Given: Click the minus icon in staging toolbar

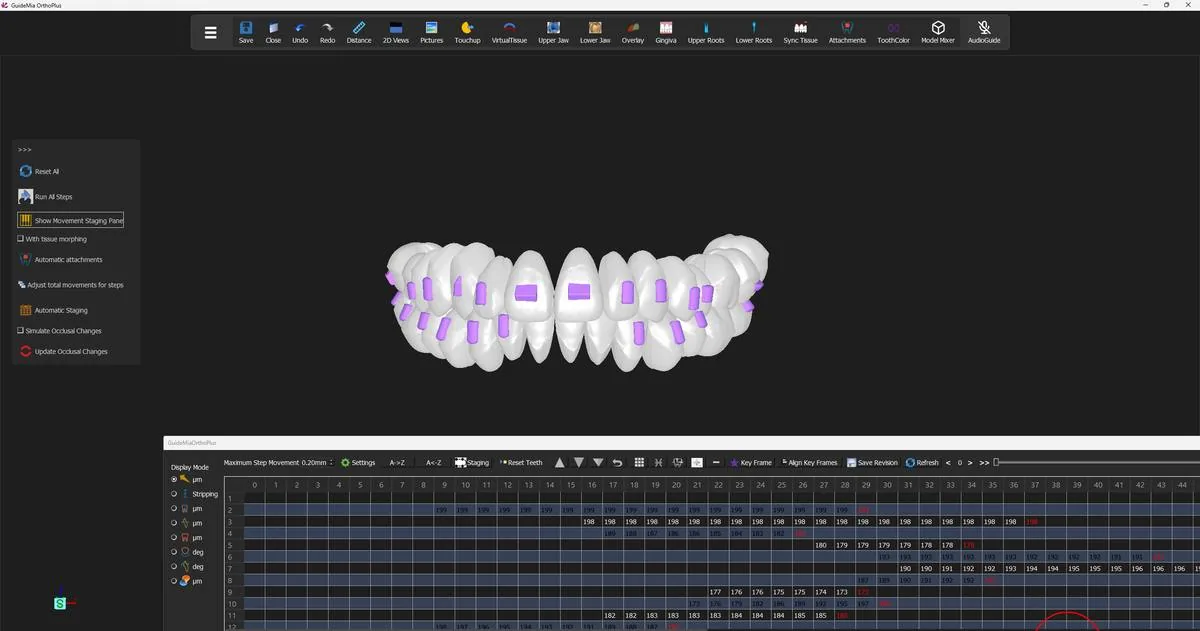Looking at the screenshot, I should click(716, 463).
